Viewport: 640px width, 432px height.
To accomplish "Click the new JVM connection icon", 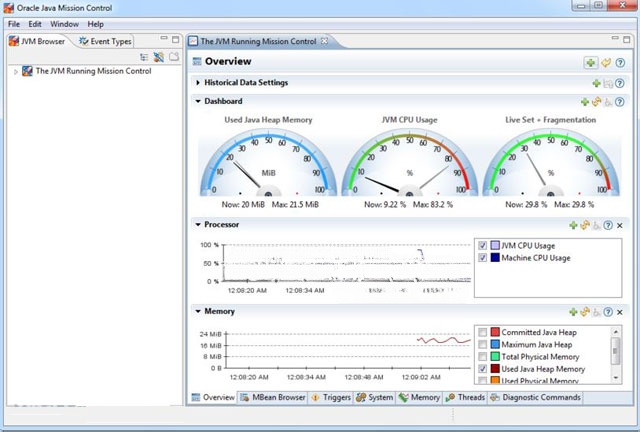I will click(x=158, y=57).
